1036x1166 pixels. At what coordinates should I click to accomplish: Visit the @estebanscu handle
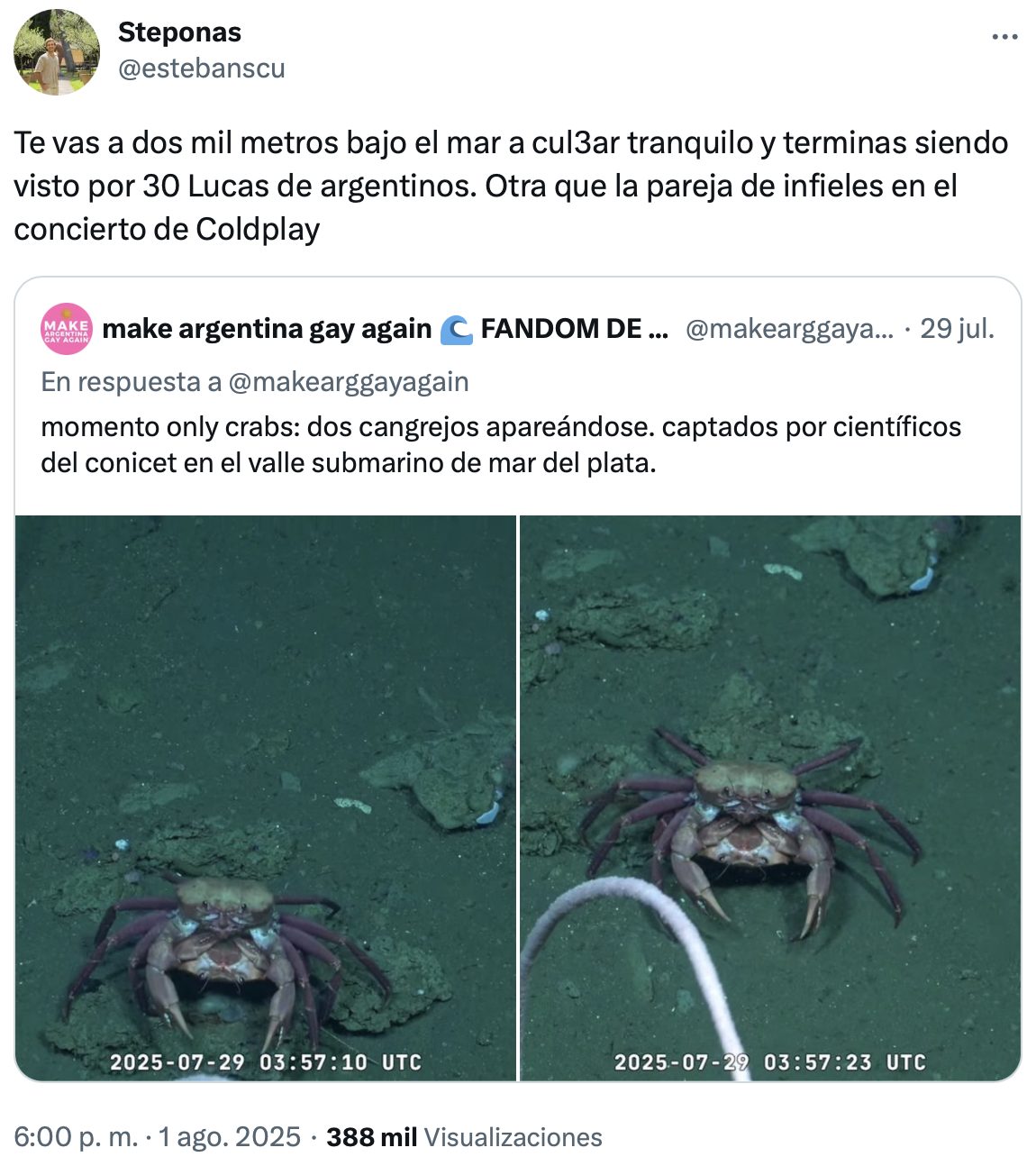point(201,68)
